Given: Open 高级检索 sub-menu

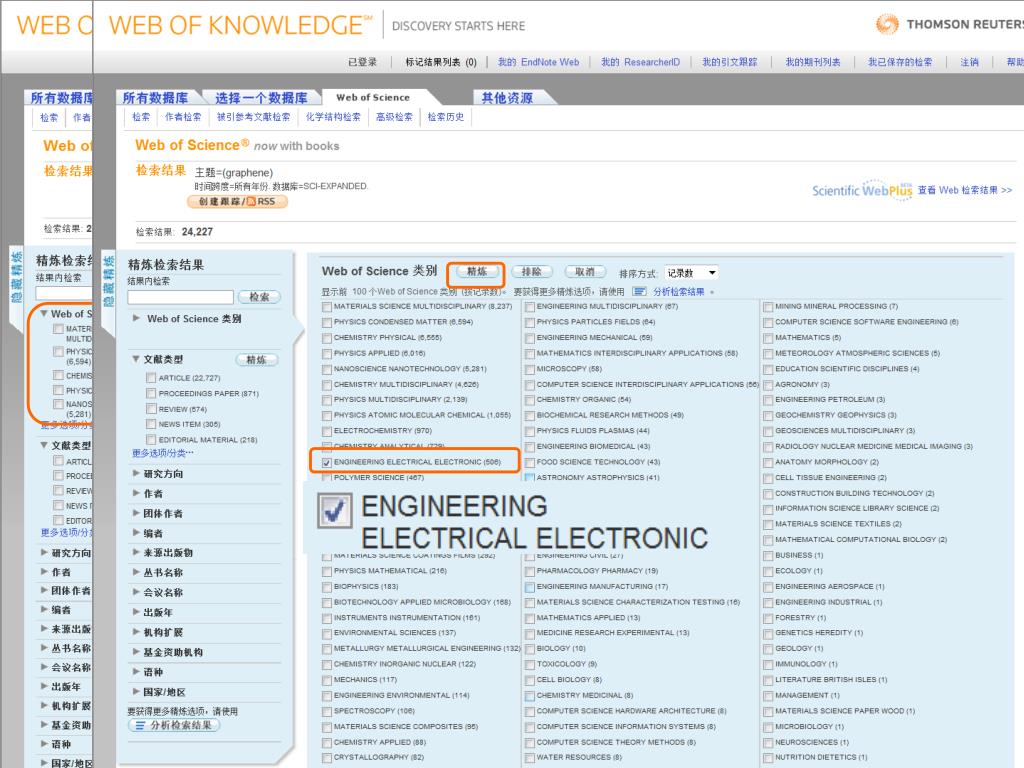Looking at the screenshot, I should point(394,117).
